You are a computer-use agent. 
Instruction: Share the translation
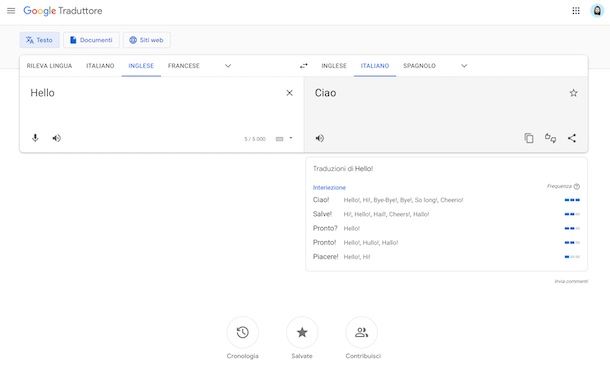pyautogui.click(x=572, y=138)
